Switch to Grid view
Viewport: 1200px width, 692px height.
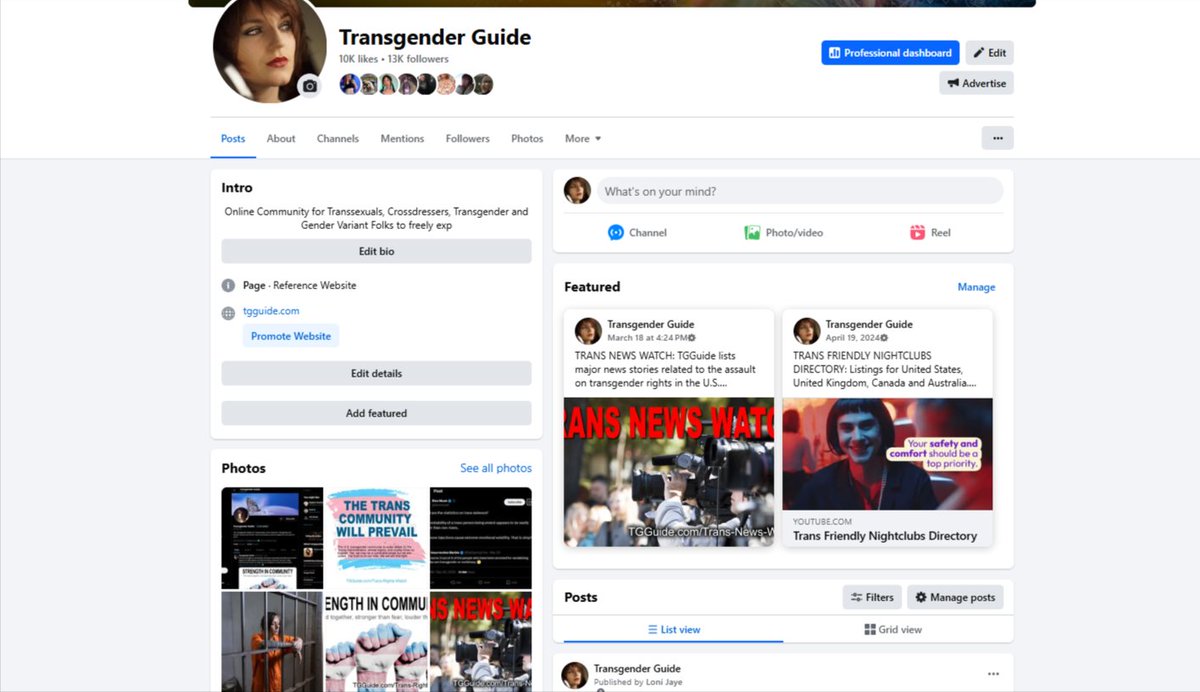(x=893, y=630)
